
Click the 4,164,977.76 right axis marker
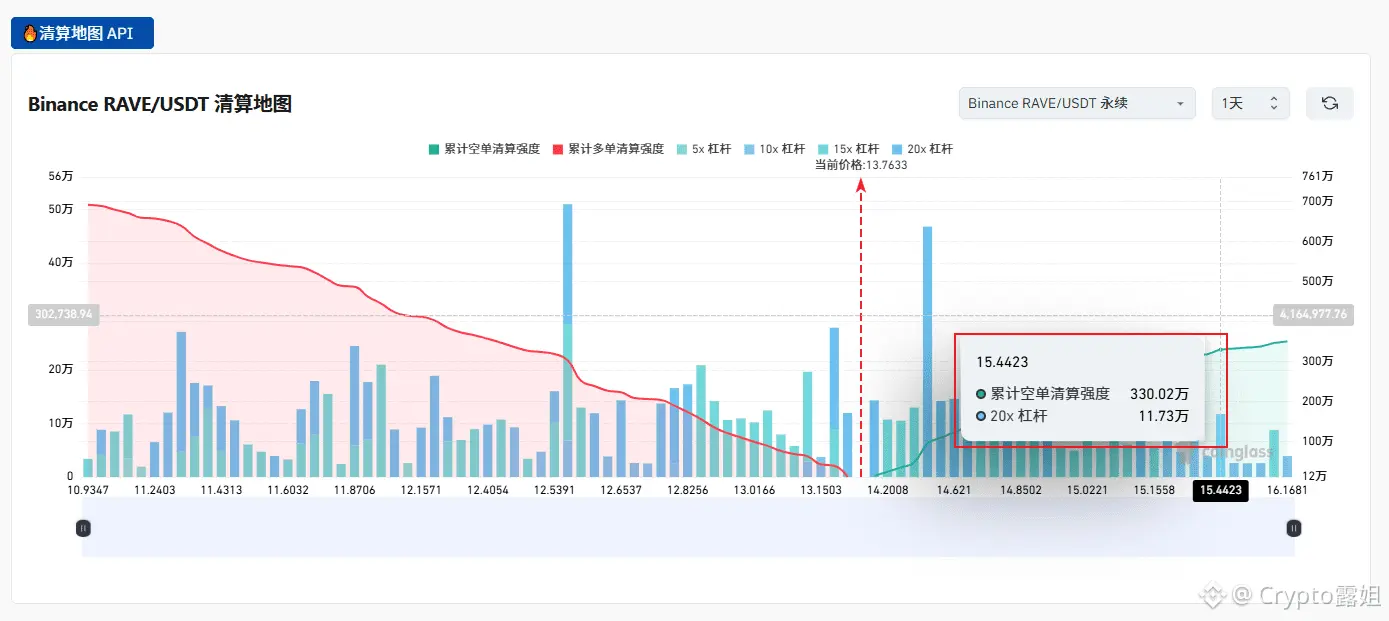pos(1313,314)
